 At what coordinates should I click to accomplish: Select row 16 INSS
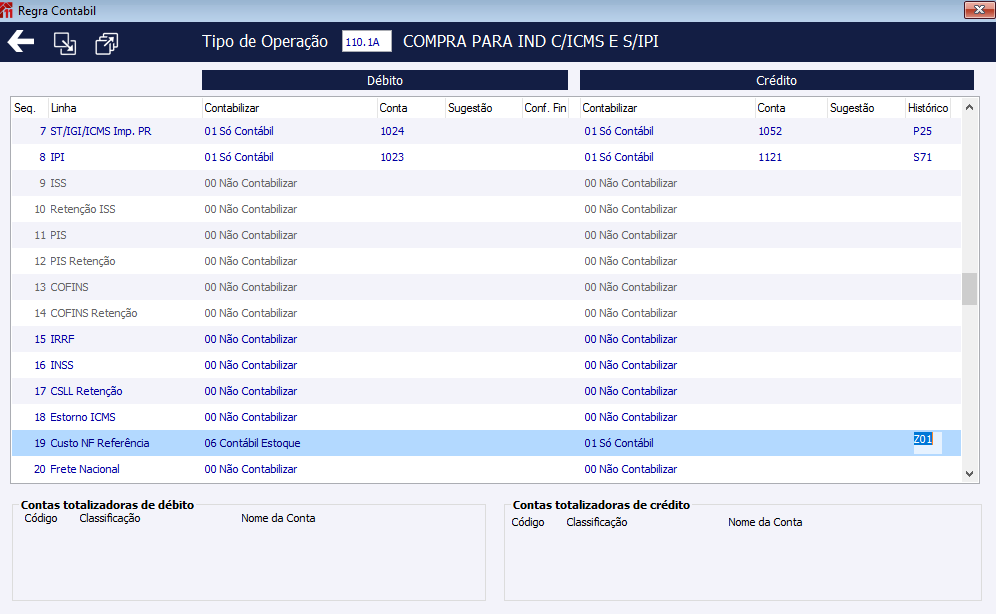pyautogui.click(x=486, y=365)
